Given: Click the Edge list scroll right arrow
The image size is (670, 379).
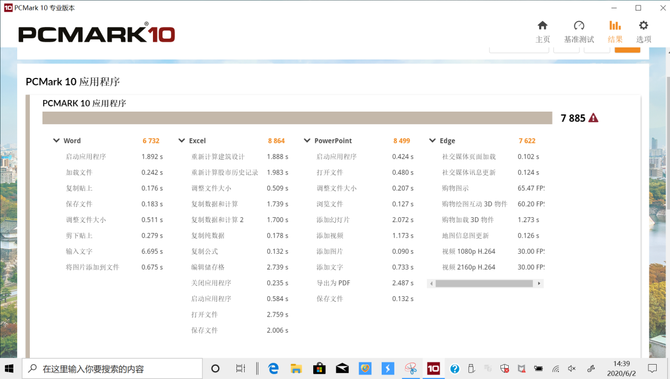Looking at the screenshot, I should tap(539, 283).
